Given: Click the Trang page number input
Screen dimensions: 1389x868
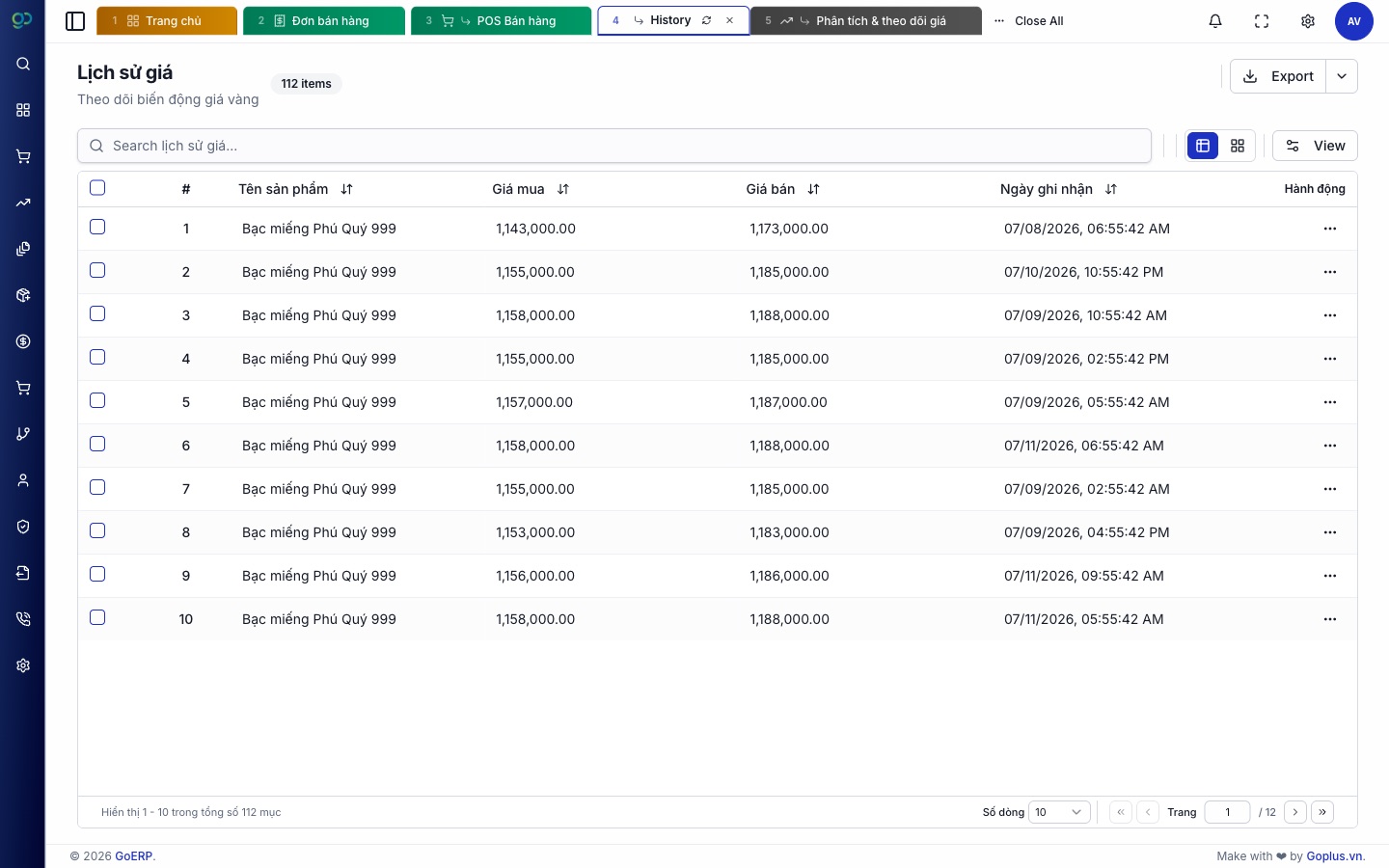Looking at the screenshot, I should (x=1227, y=812).
